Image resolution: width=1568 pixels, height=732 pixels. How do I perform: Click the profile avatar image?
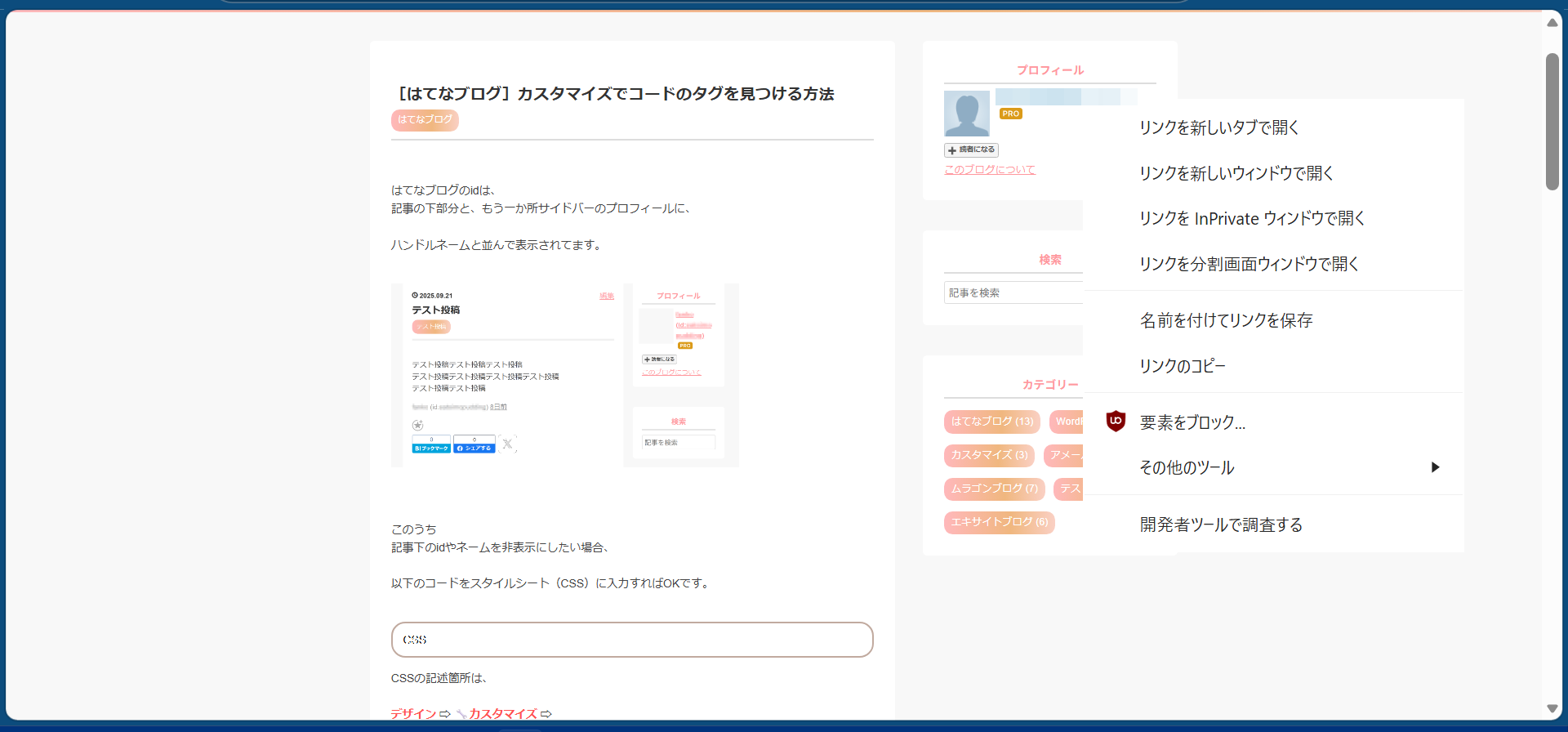(x=967, y=114)
